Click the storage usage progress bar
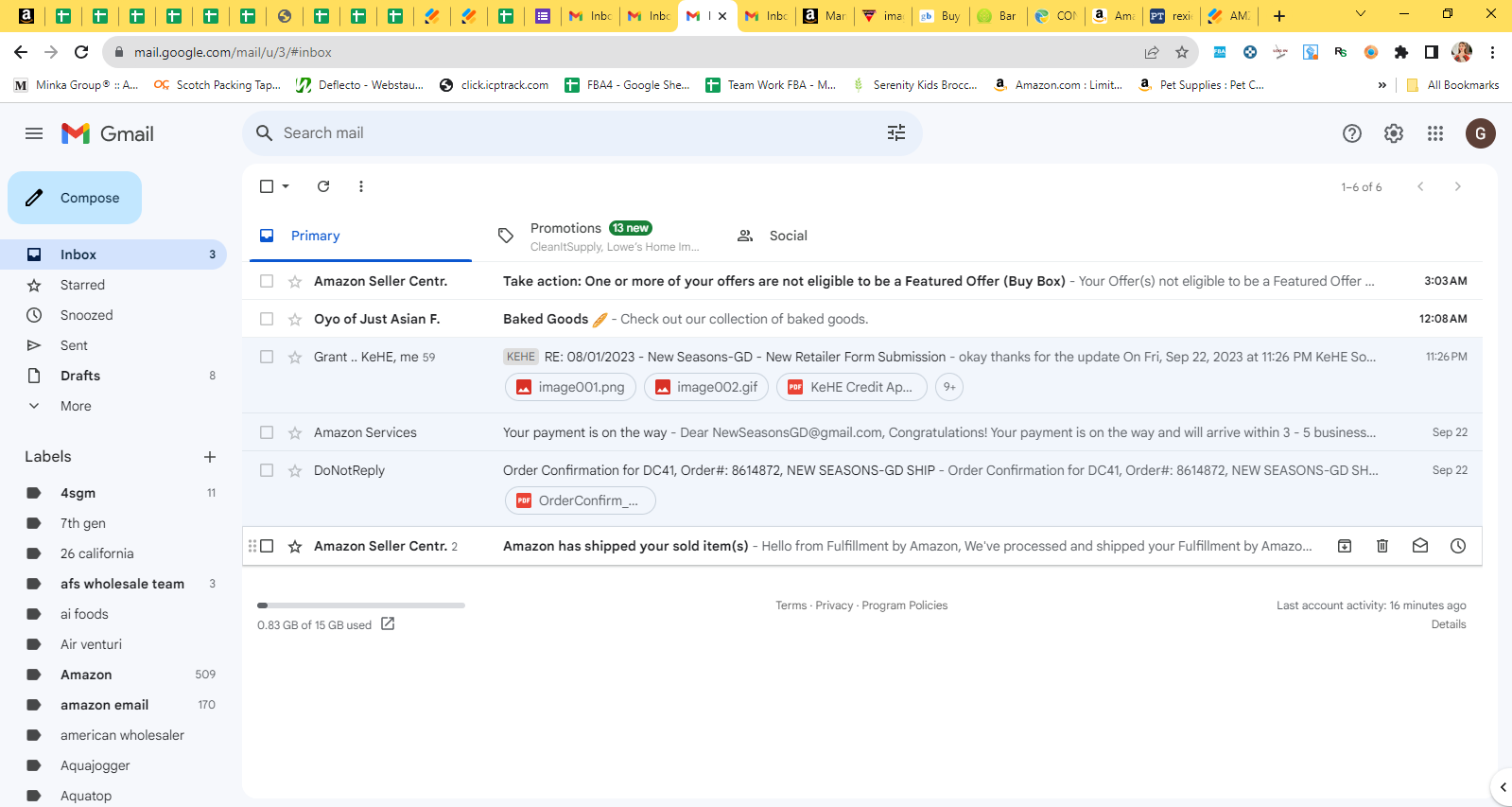 pos(361,605)
